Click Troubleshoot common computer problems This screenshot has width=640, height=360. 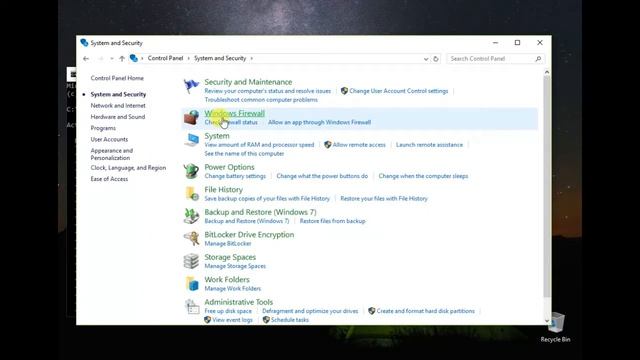(x=261, y=100)
